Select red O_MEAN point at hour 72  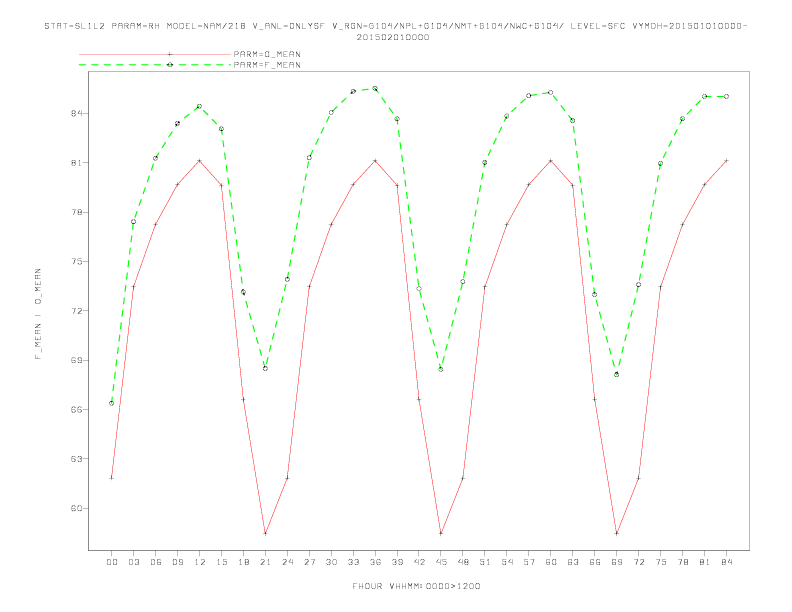coord(638,478)
